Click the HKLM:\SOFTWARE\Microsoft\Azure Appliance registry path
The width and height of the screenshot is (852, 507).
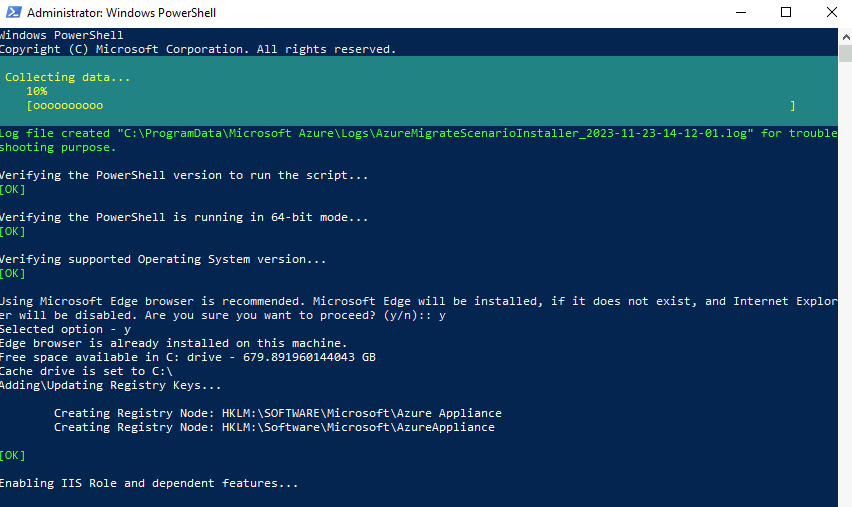361,413
